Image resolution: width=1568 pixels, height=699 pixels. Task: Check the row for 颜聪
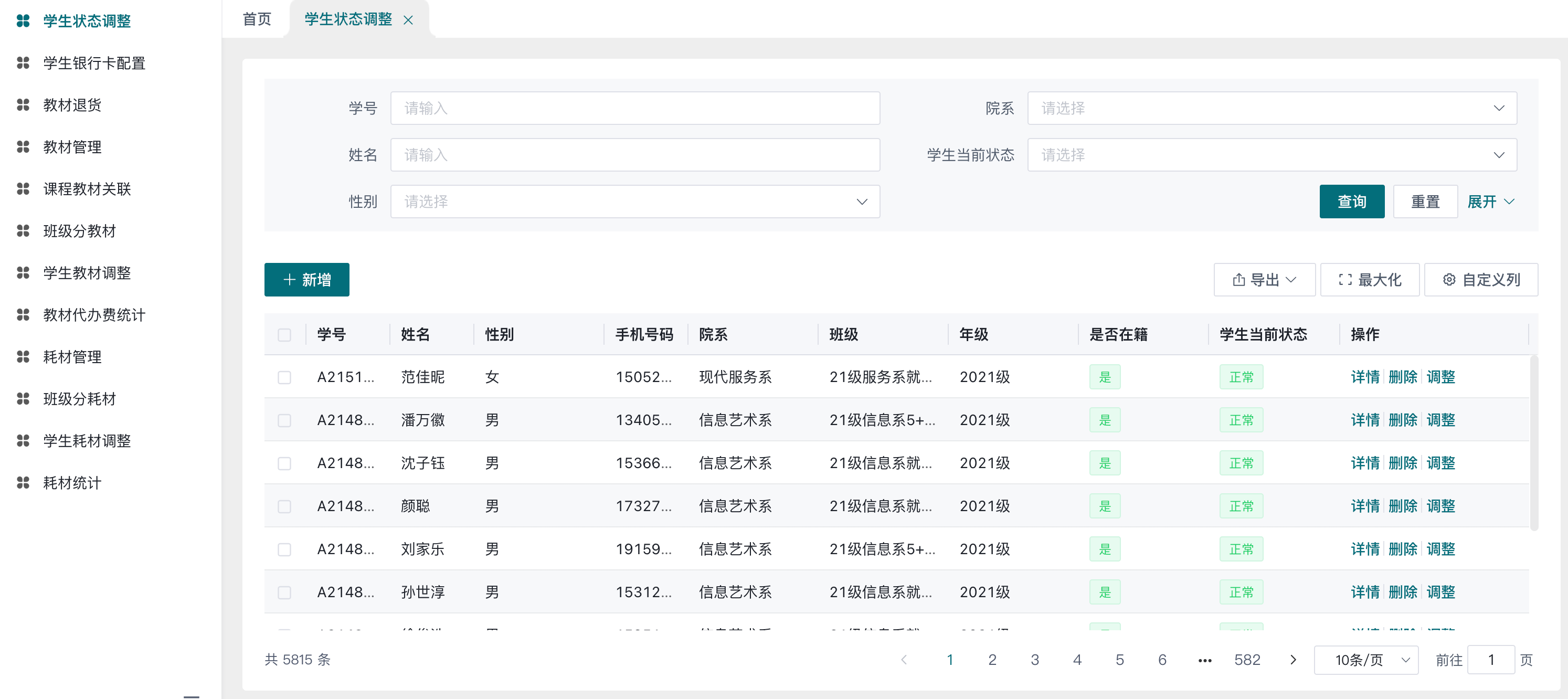[284, 507]
